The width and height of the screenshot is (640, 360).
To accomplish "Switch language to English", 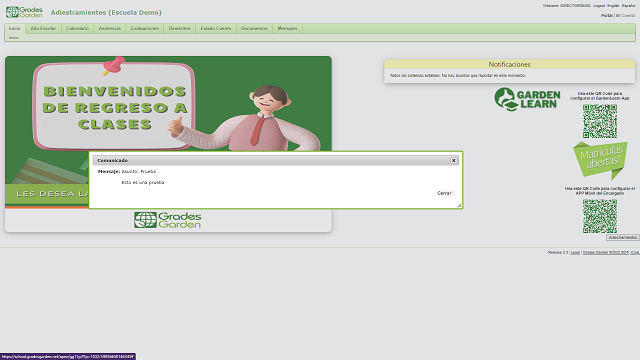I will [613, 6].
